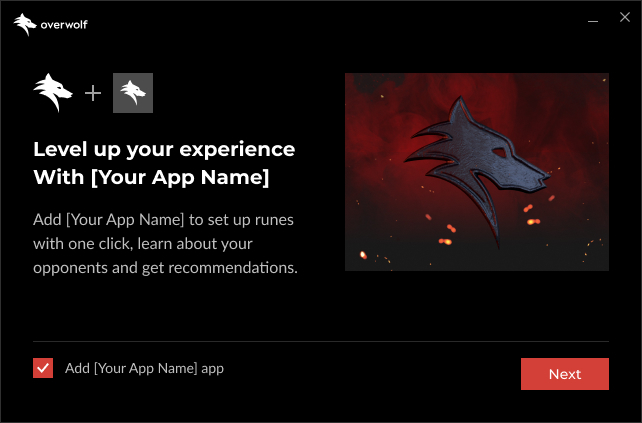Click the red wolf emblem artwork

477,172
